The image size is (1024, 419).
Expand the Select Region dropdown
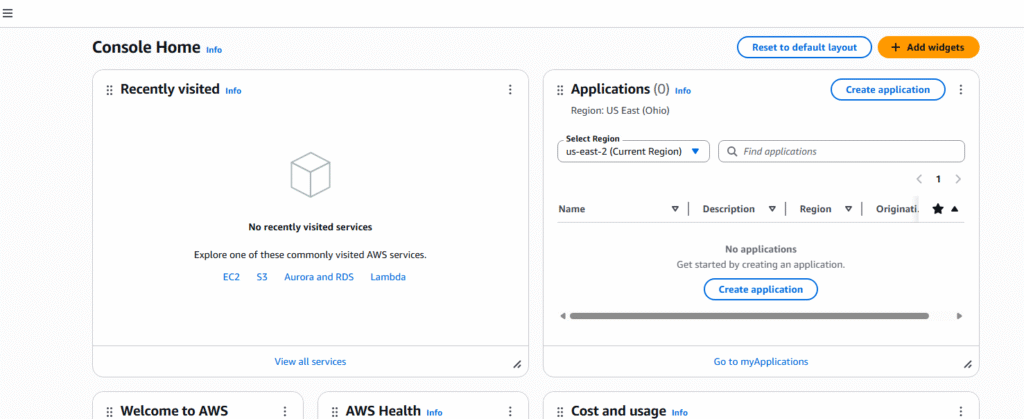(633, 151)
